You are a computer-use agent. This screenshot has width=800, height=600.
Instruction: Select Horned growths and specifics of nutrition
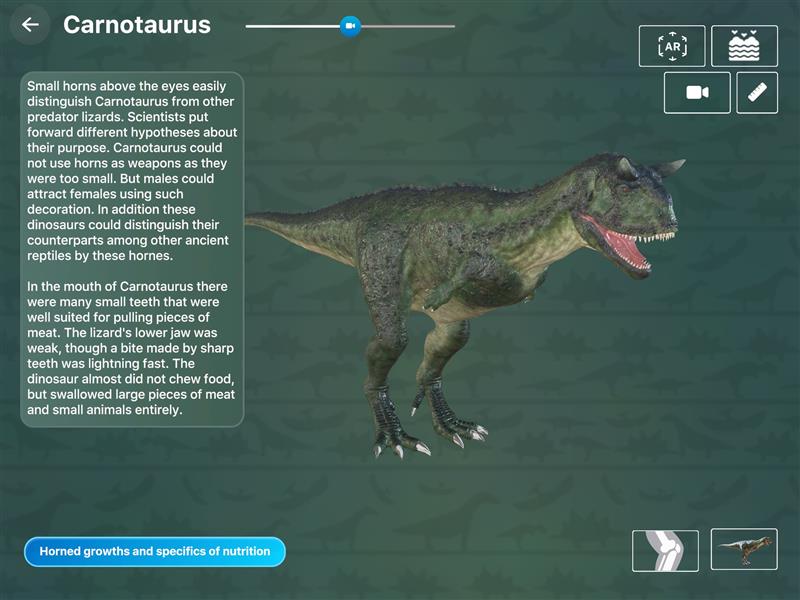pos(155,552)
